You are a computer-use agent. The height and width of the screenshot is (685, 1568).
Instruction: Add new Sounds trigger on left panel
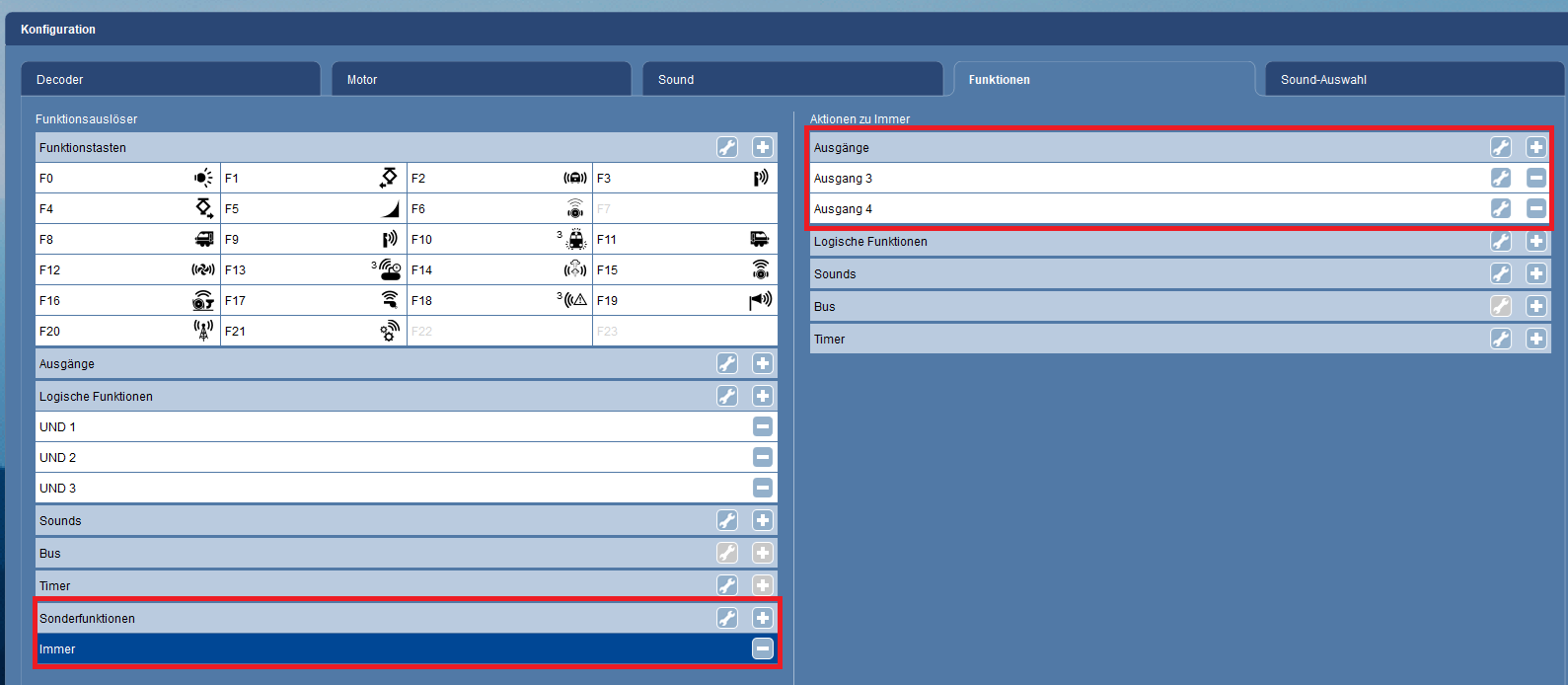763,521
